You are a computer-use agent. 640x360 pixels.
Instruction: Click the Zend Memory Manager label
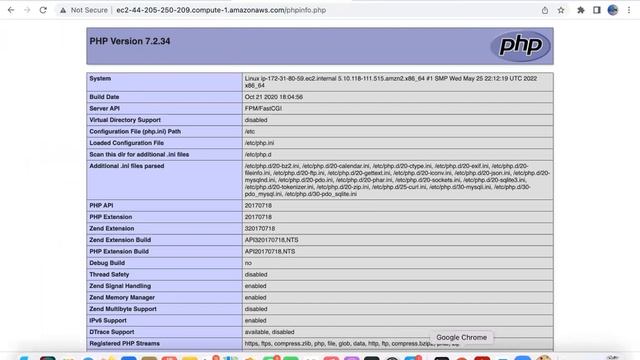point(122,298)
